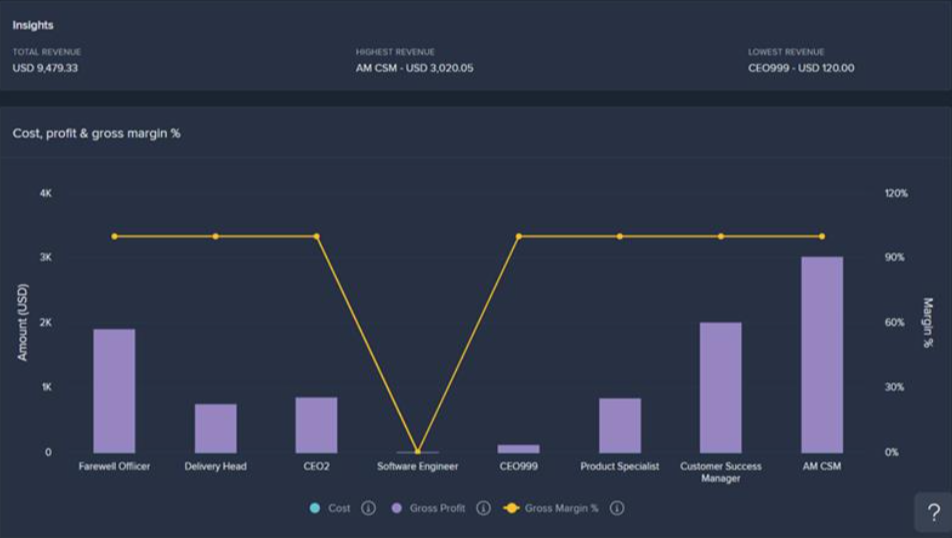Open the info icon beside Gross Profit
Image resolution: width=952 pixels, height=538 pixels.
(x=483, y=508)
